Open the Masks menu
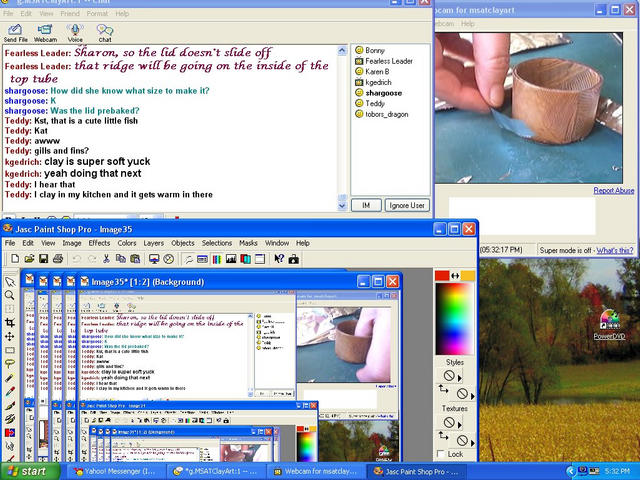Screen dimensions: 640x480 [248, 243]
